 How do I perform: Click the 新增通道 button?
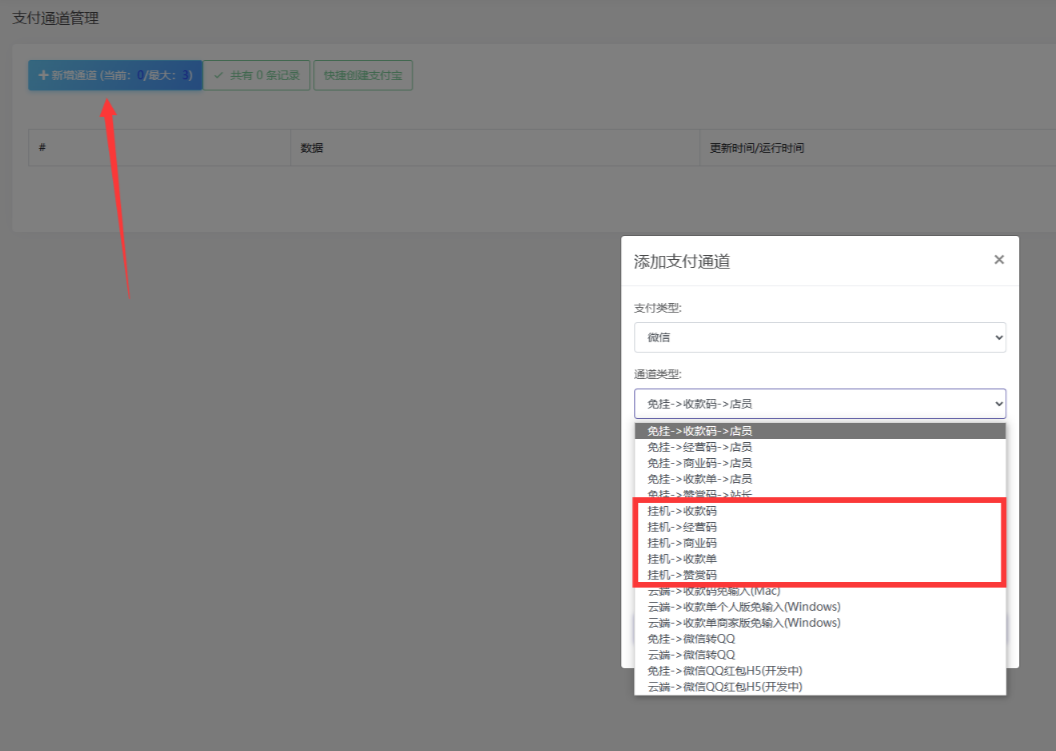click(113, 75)
